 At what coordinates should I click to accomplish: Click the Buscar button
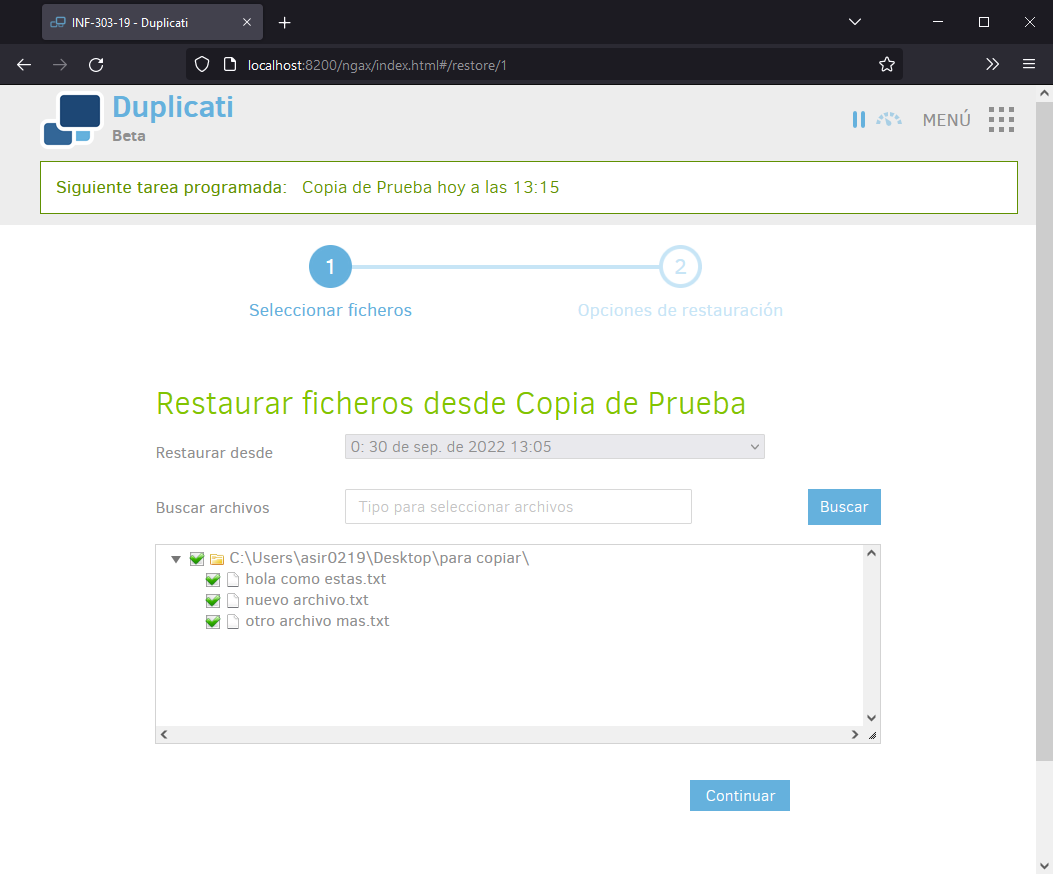point(843,507)
